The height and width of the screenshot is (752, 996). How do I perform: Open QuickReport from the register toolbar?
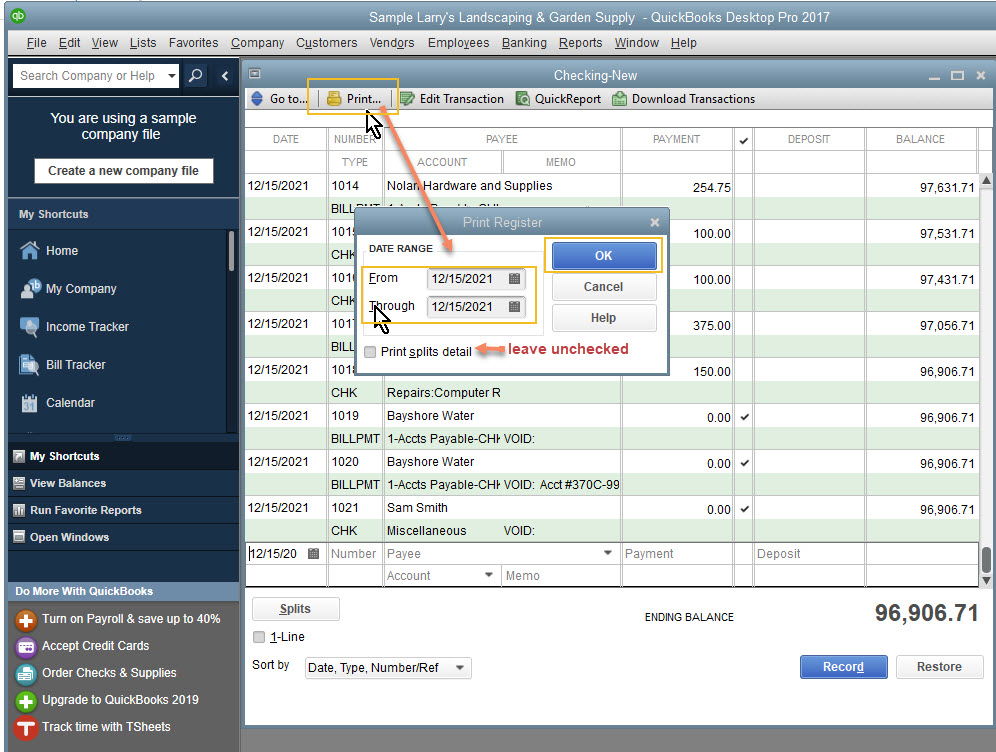click(558, 98)
